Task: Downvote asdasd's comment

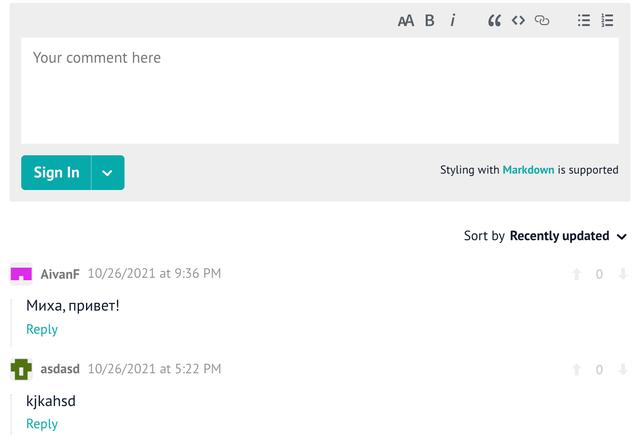Action: [622, 370]
